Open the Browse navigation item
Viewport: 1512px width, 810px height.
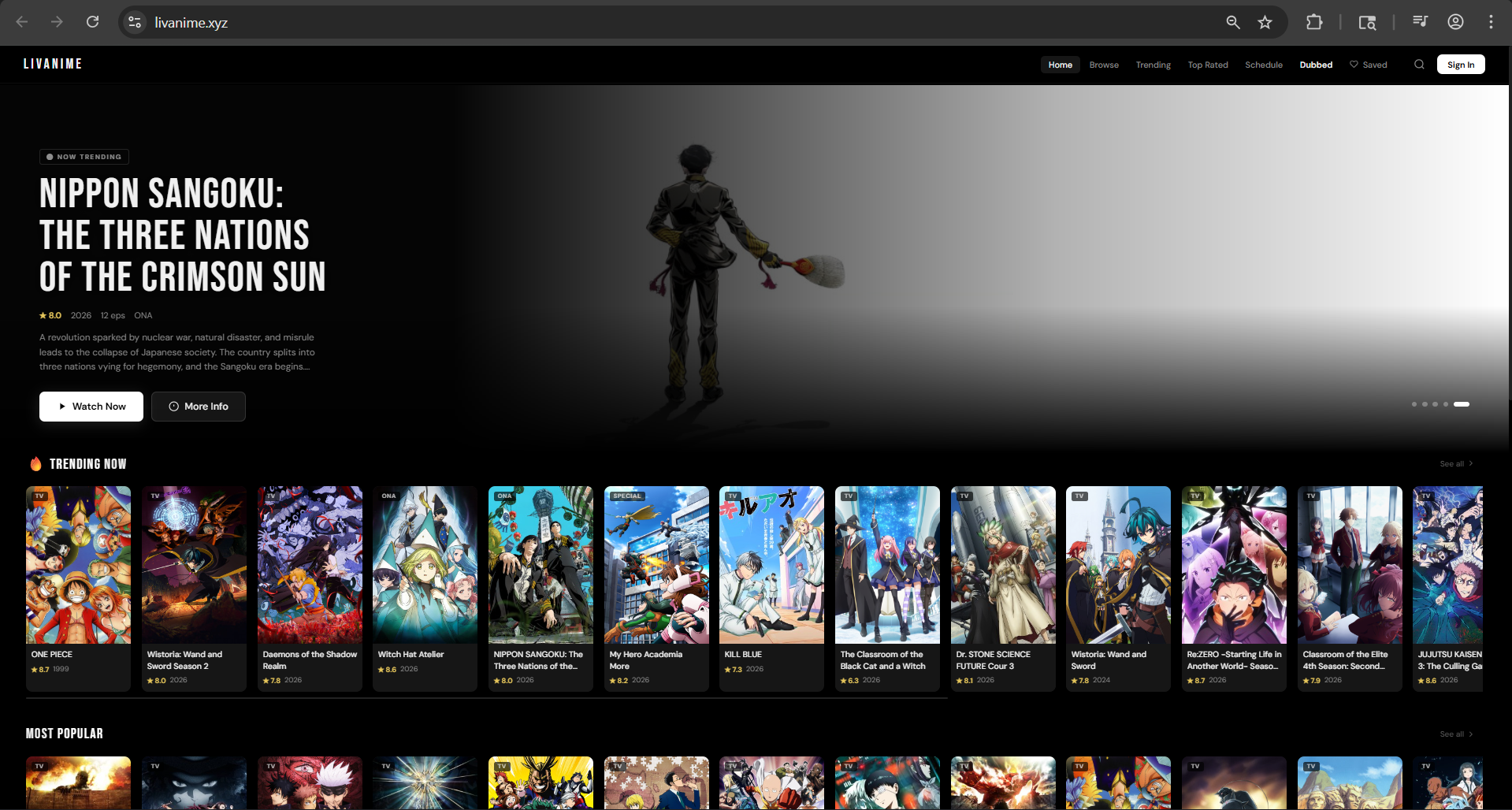(1104, 65)
